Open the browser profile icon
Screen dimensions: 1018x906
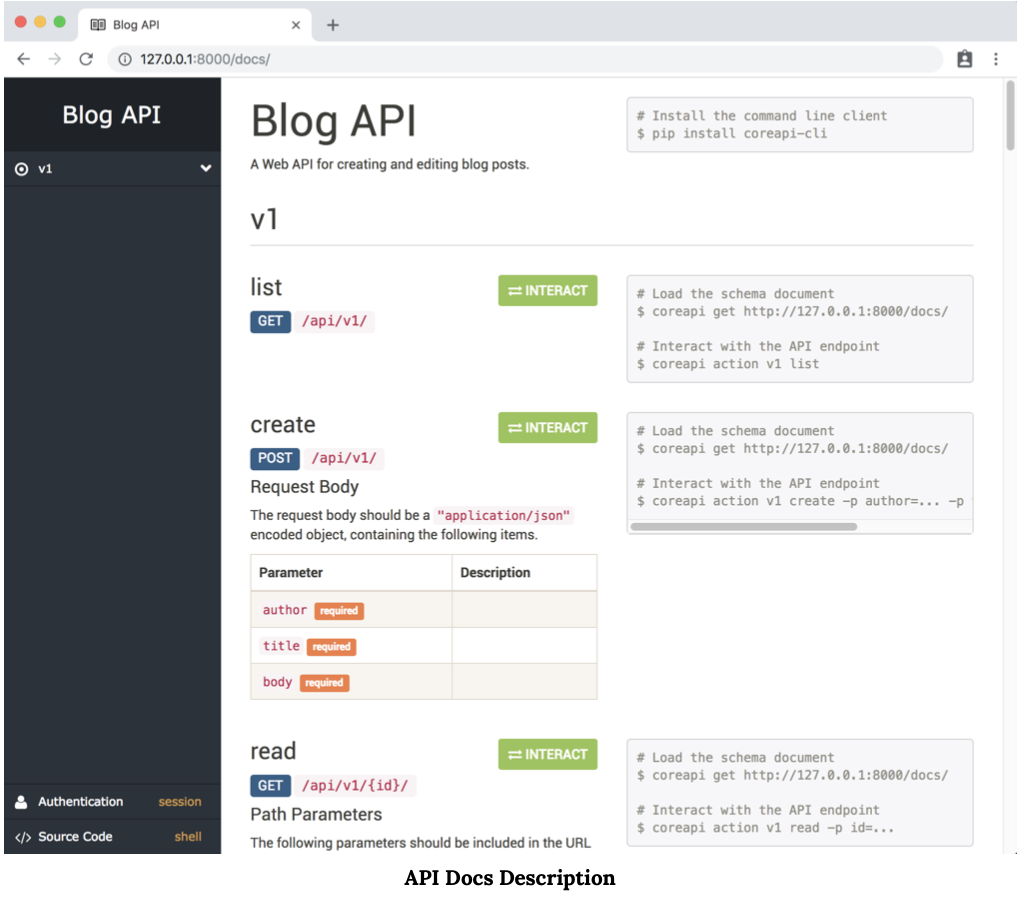tap(965, 59)
